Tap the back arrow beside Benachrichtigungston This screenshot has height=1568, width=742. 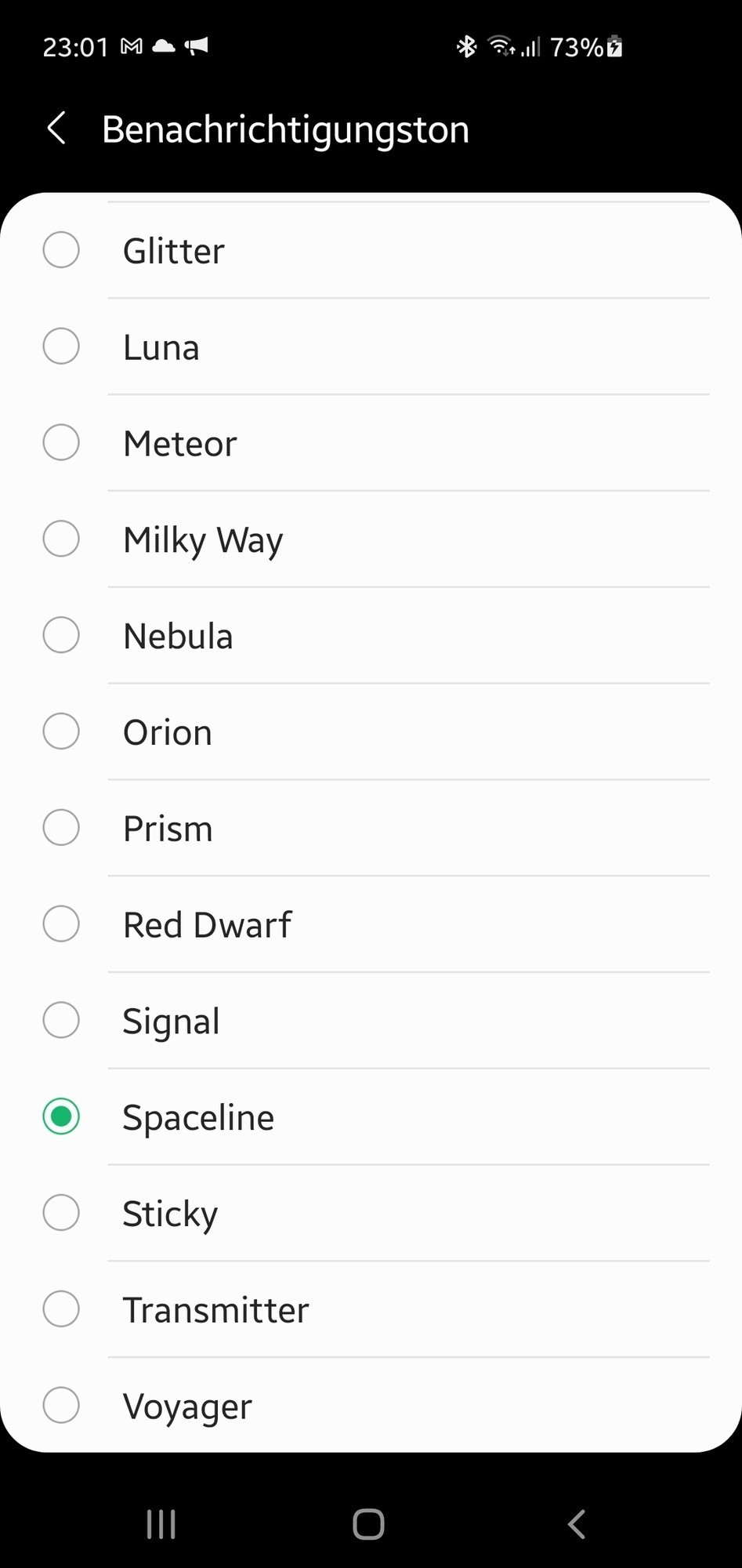pos(56,129)
